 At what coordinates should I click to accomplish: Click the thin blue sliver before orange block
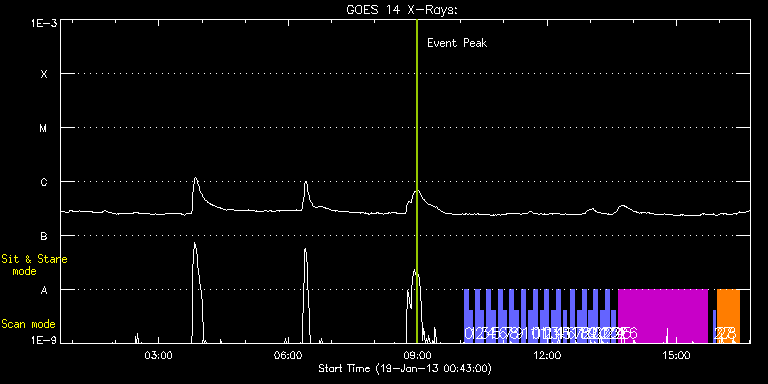click(x=714, y=327)
